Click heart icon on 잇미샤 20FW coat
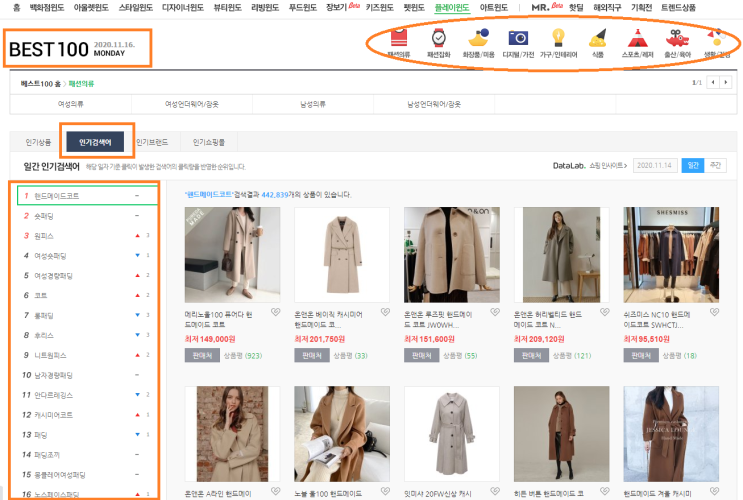This screenshot has width=743, height=500. coord(495,491)
